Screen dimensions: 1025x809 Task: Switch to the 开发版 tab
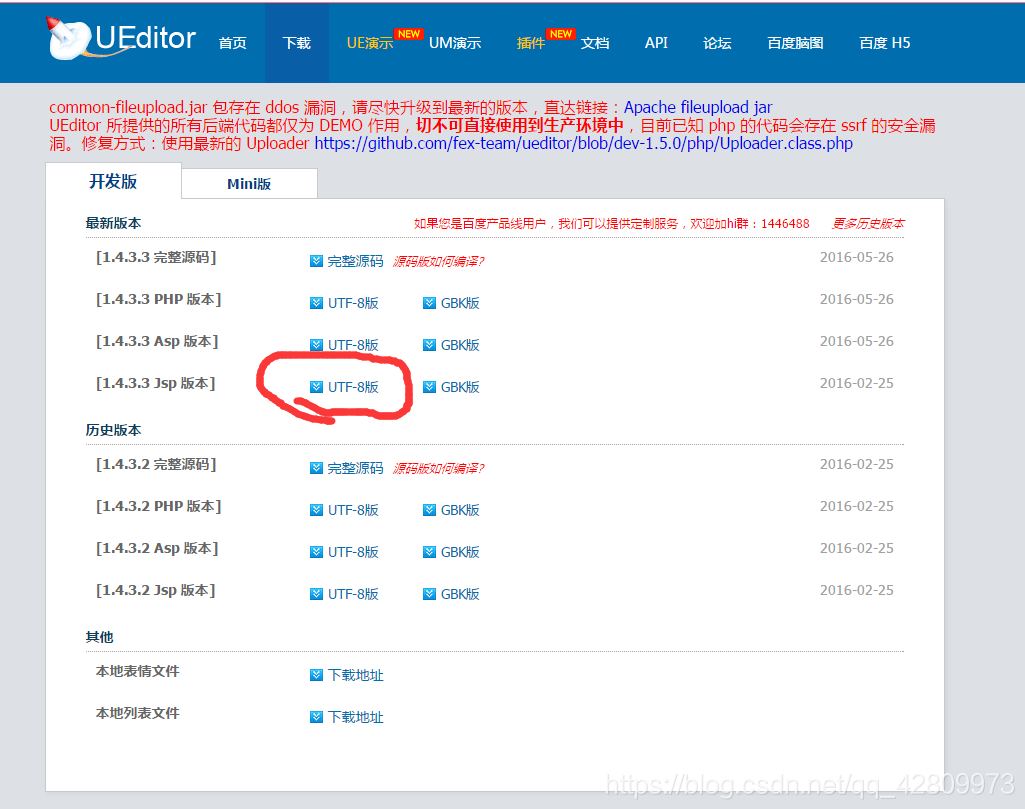(113, 181)
